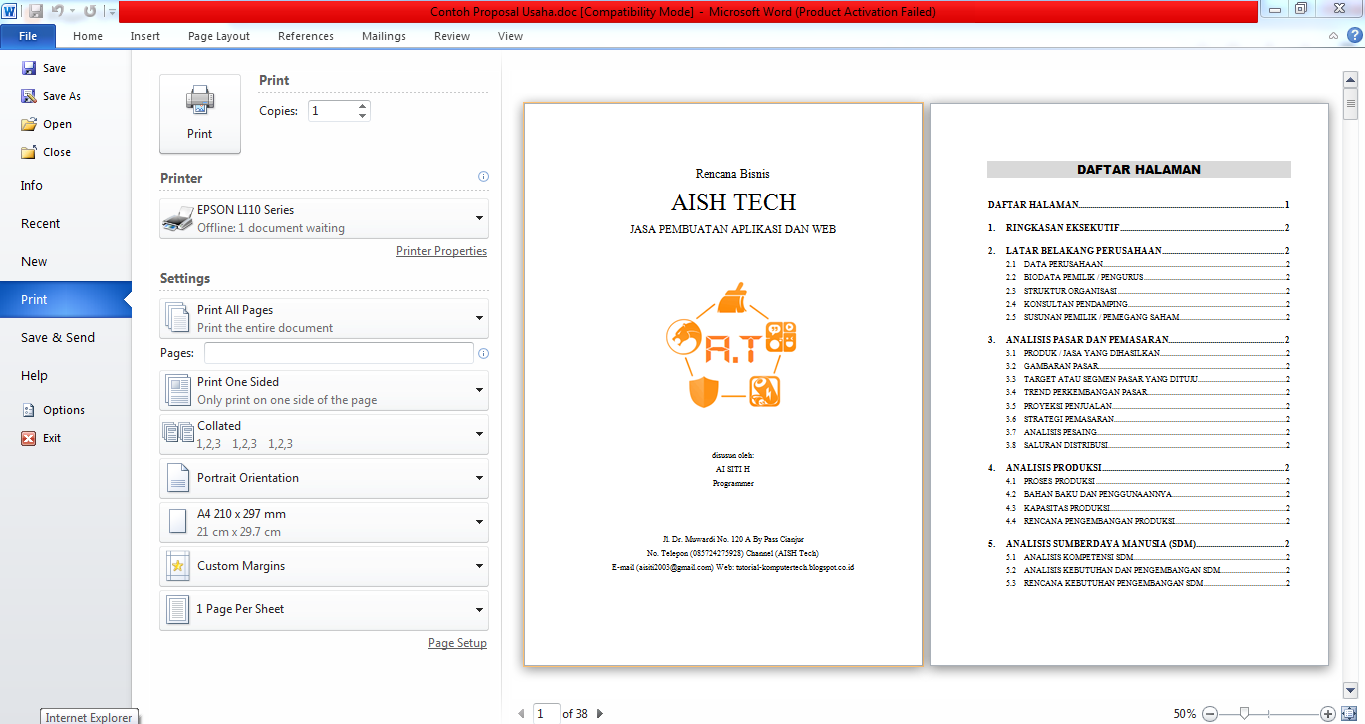
Task: Open the Mailings tab
Action: click(x=384, y=36)
